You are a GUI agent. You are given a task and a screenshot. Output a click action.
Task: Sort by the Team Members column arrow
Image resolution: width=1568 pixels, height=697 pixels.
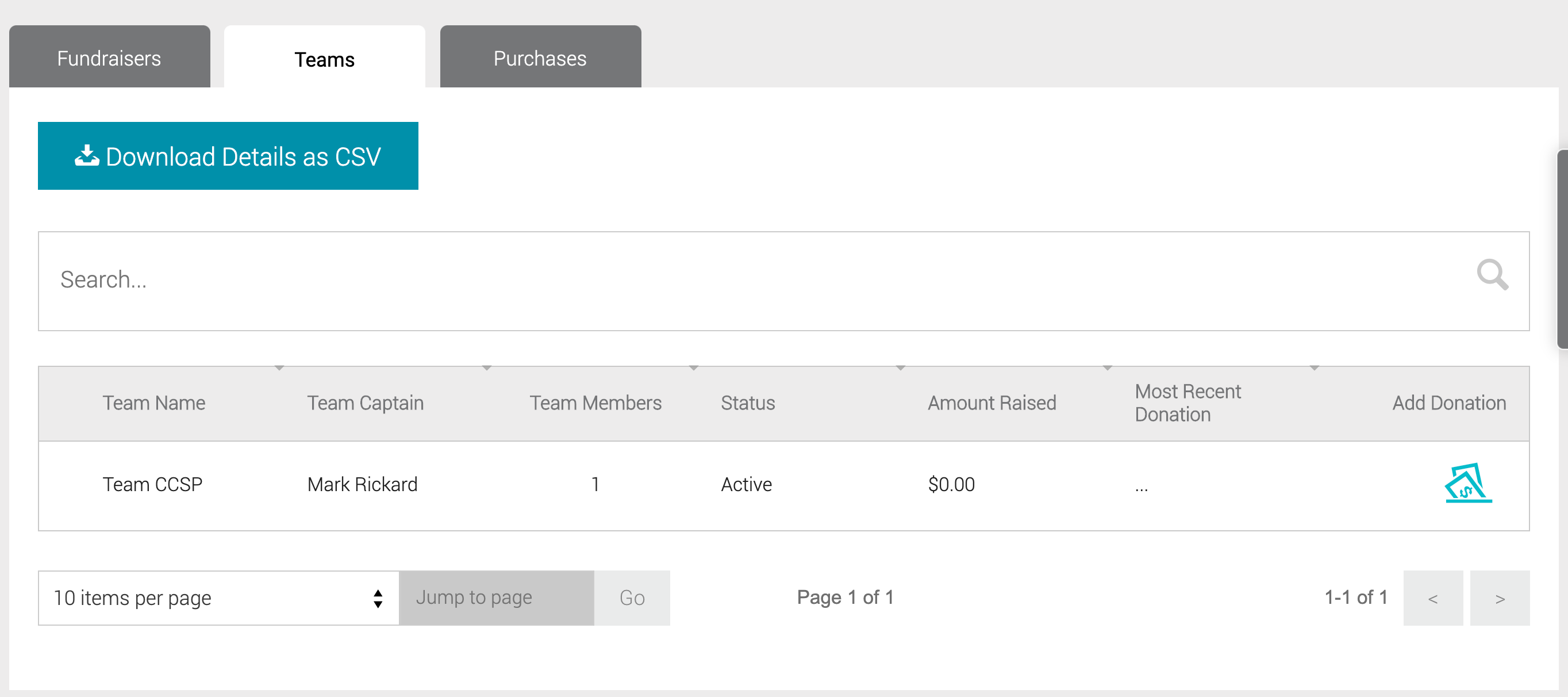coord(693,368)
